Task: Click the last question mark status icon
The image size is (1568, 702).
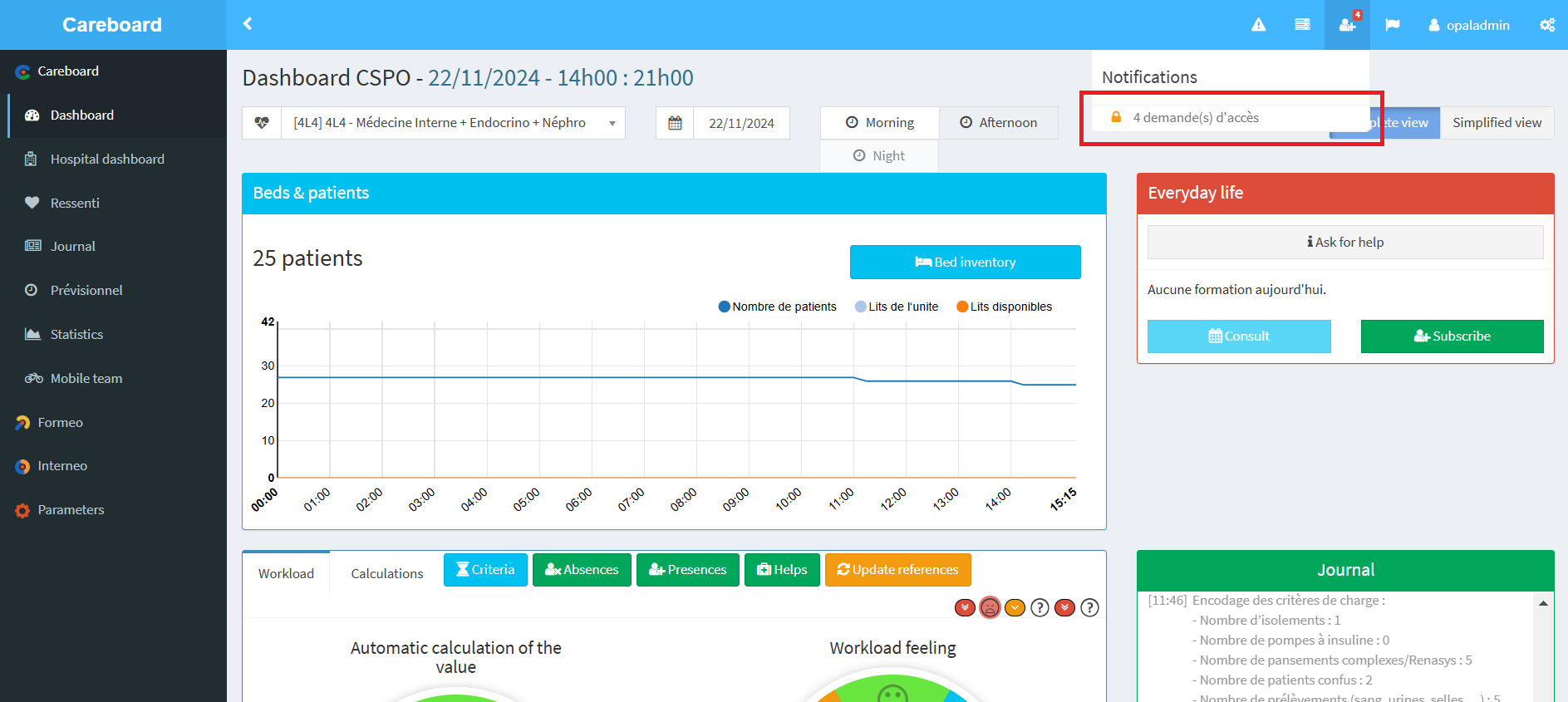Action: click(x=1089, y=608)
